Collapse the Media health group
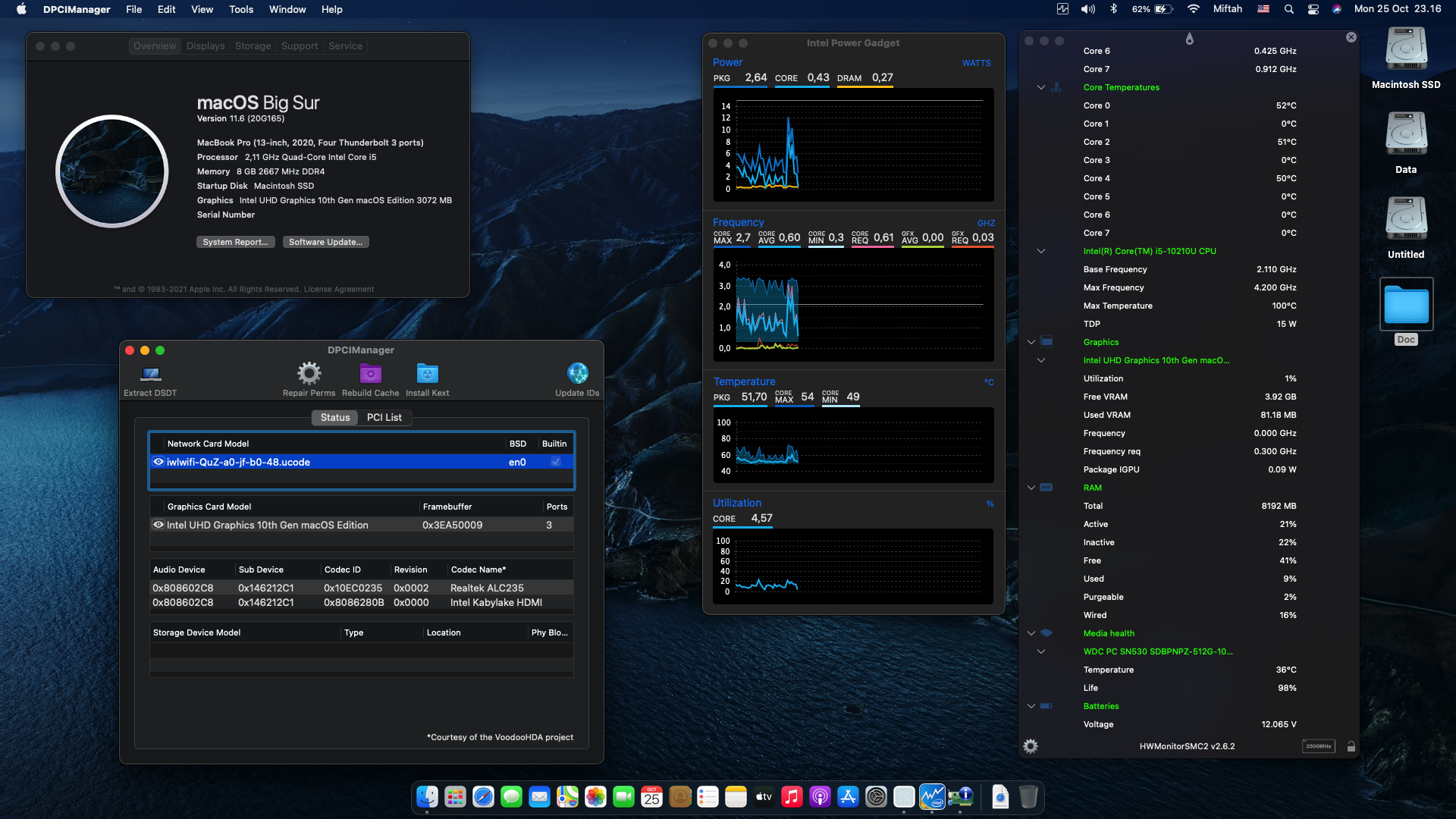The image size is (1456, 819). (1031, 633)
